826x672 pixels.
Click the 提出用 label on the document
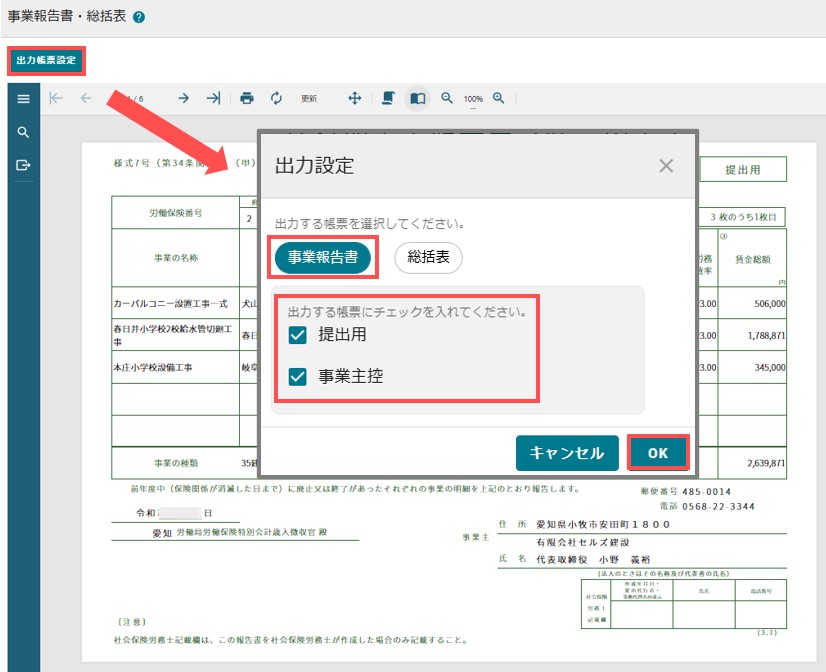pos(743,170)
